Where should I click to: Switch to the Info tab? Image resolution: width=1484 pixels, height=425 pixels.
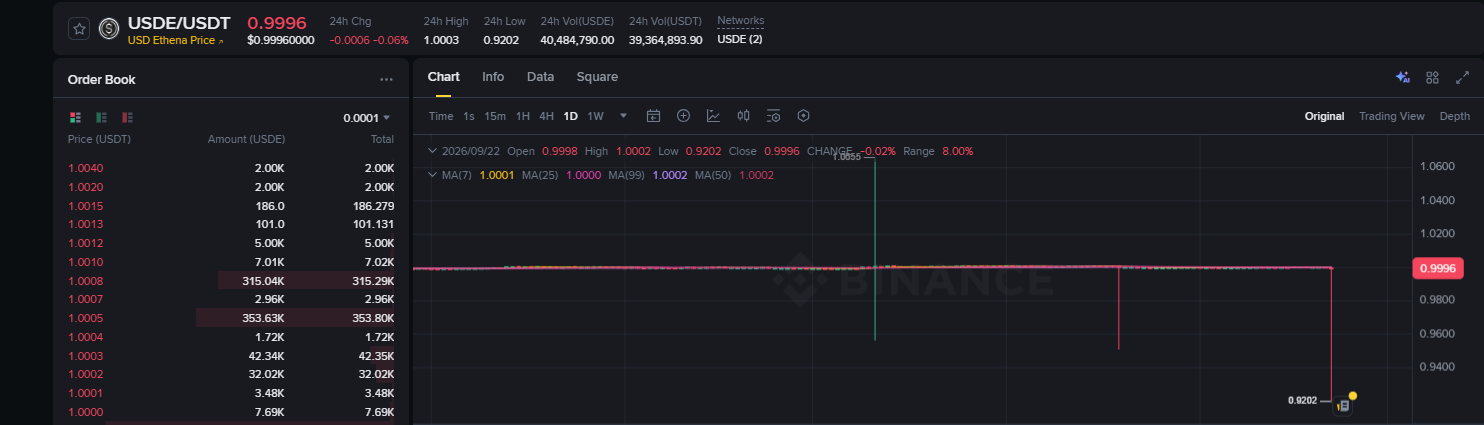point(493,77)
